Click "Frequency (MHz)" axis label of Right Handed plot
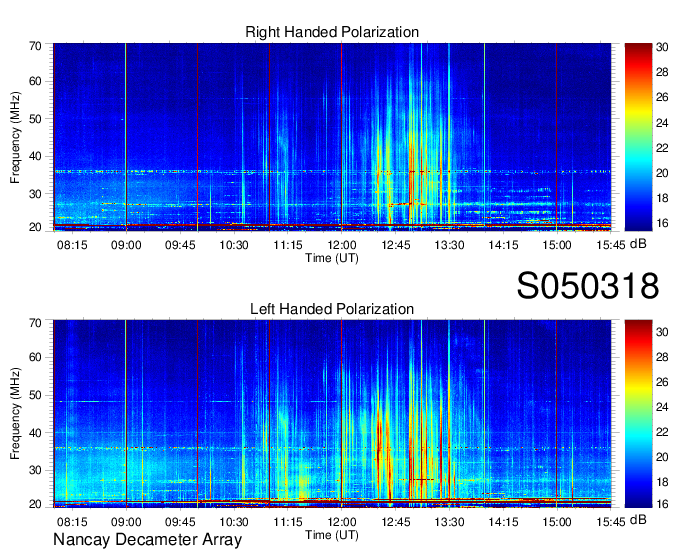The width and height of the screenshot is (680, 552). 15,137
